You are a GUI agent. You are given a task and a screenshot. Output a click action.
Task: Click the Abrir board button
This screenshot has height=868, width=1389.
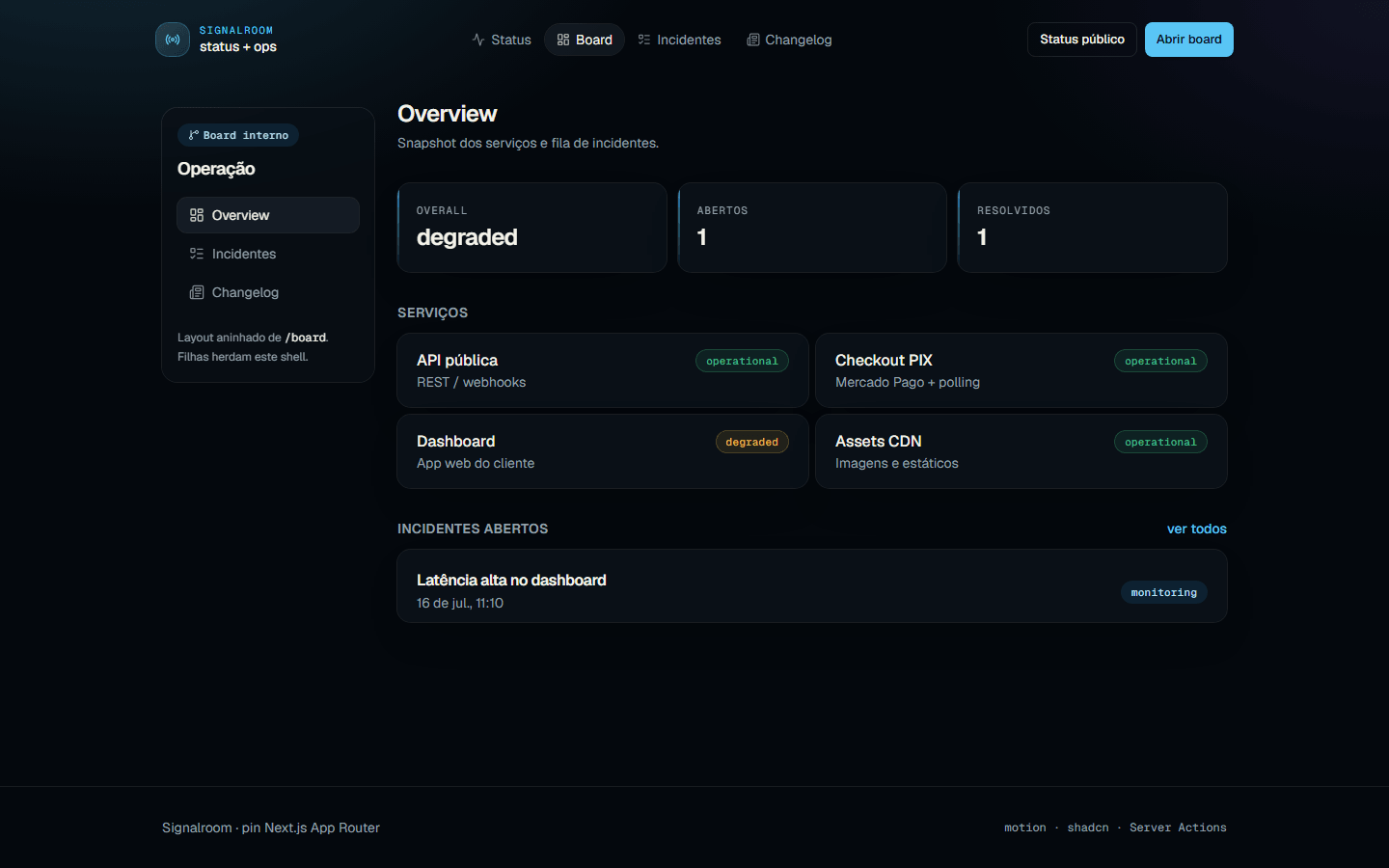tap(1188, 40)
